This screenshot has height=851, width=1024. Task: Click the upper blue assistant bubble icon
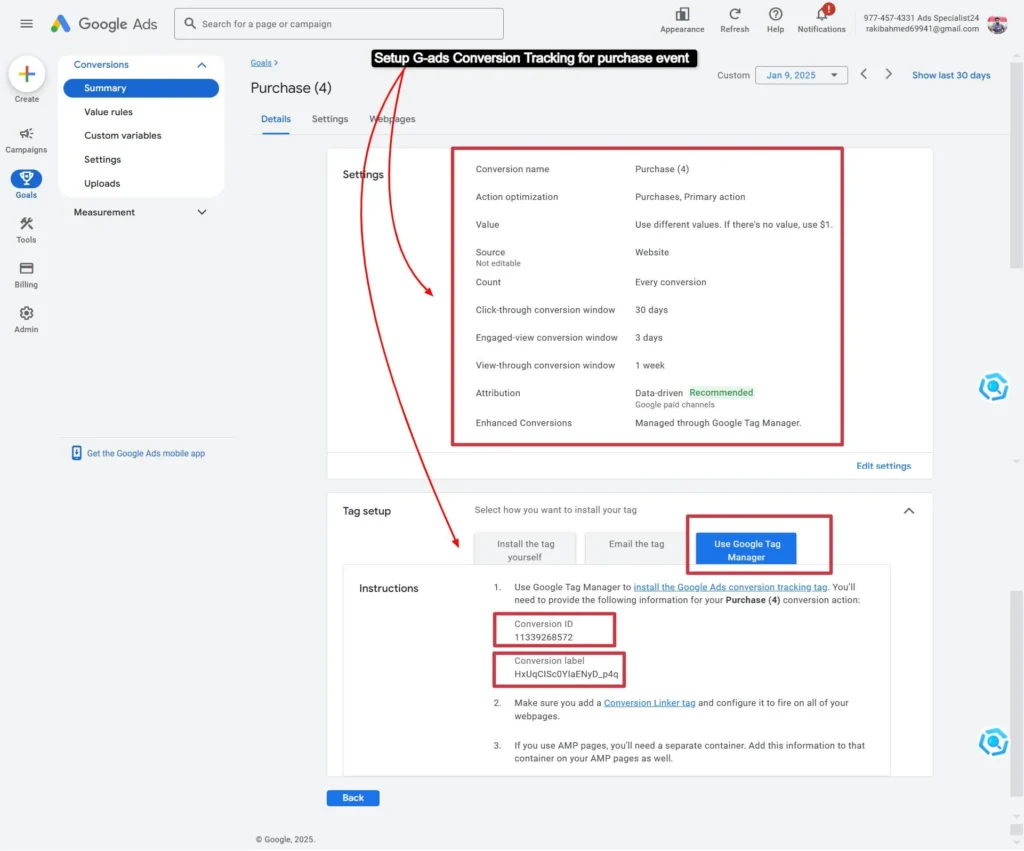(x=993, y=387)
